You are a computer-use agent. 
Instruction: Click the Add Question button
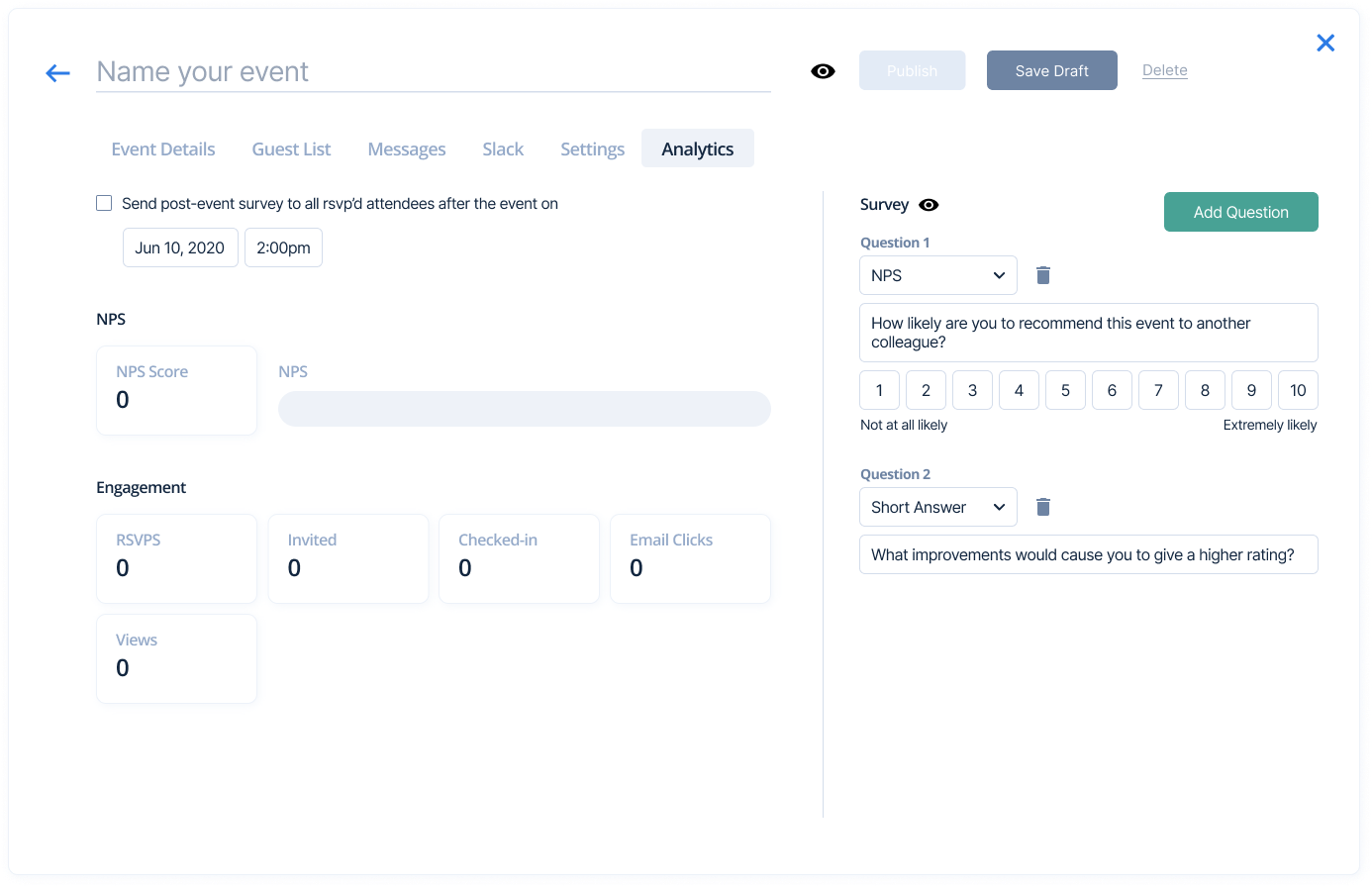click(x=1241, y=212)
